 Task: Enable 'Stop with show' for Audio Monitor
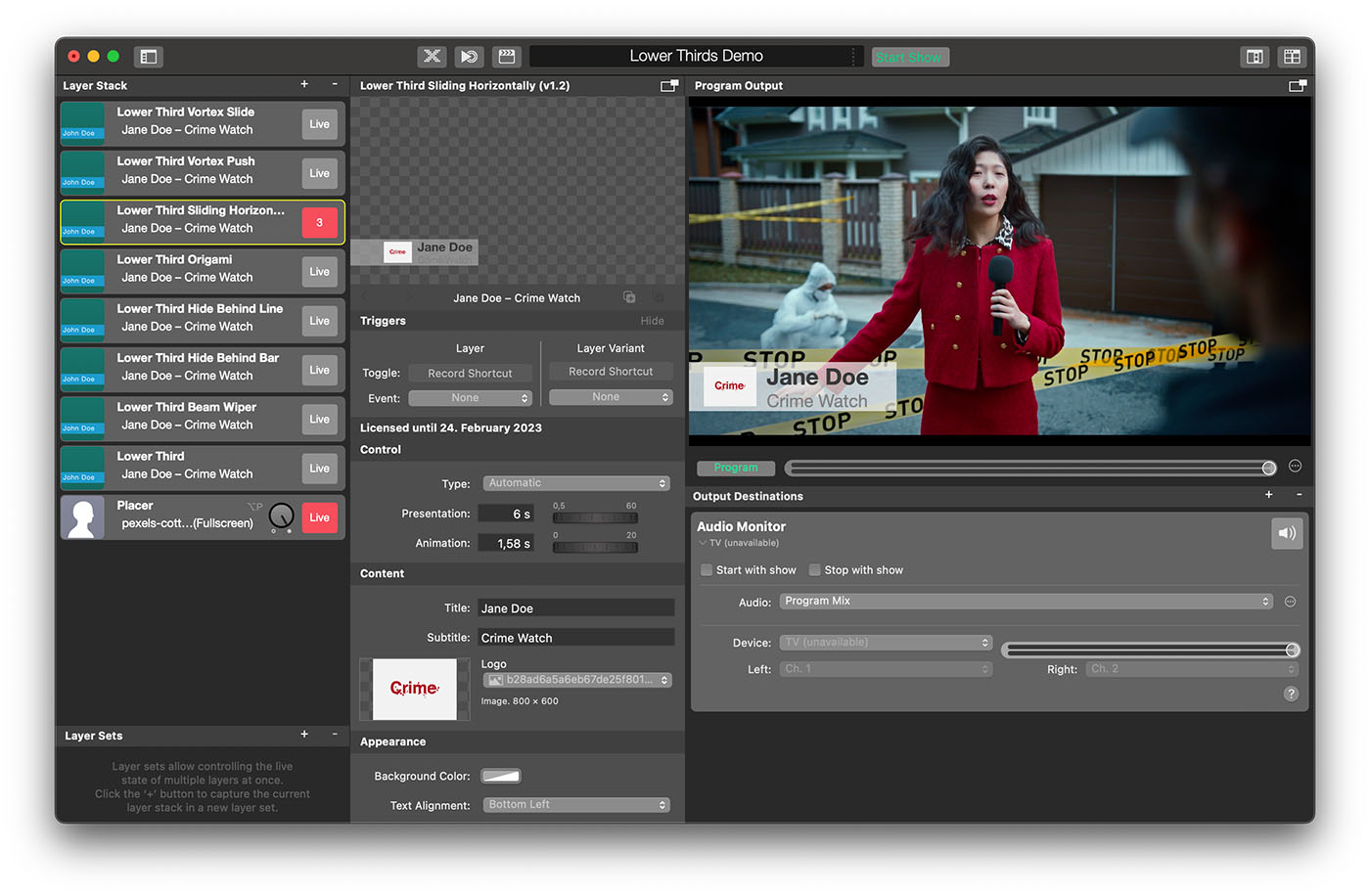pyautogui.click(x=815, y=569)
